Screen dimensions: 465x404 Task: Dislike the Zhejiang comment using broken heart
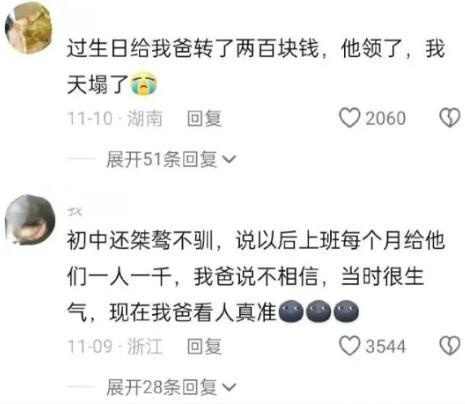[450, 346]
